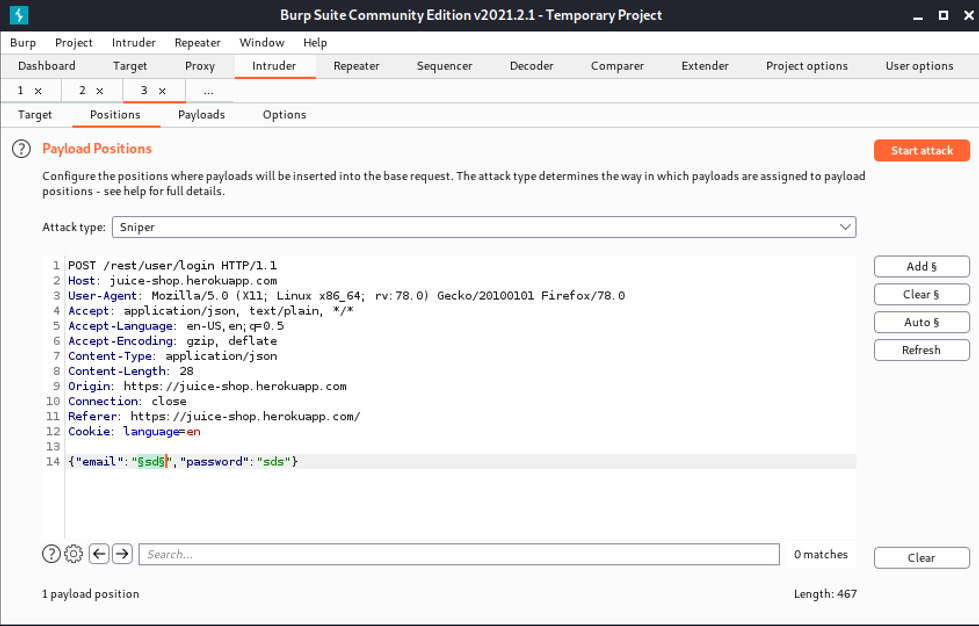Click the Host header line
The image size is (979, 626).
click(x=172, y=281)
